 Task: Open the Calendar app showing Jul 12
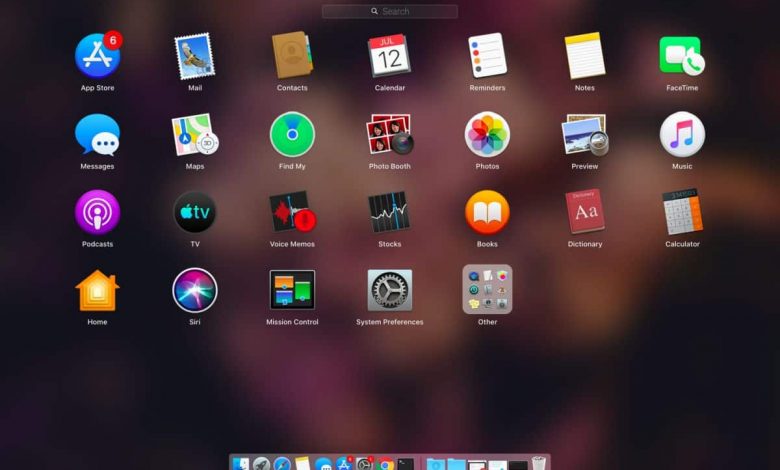390,55
